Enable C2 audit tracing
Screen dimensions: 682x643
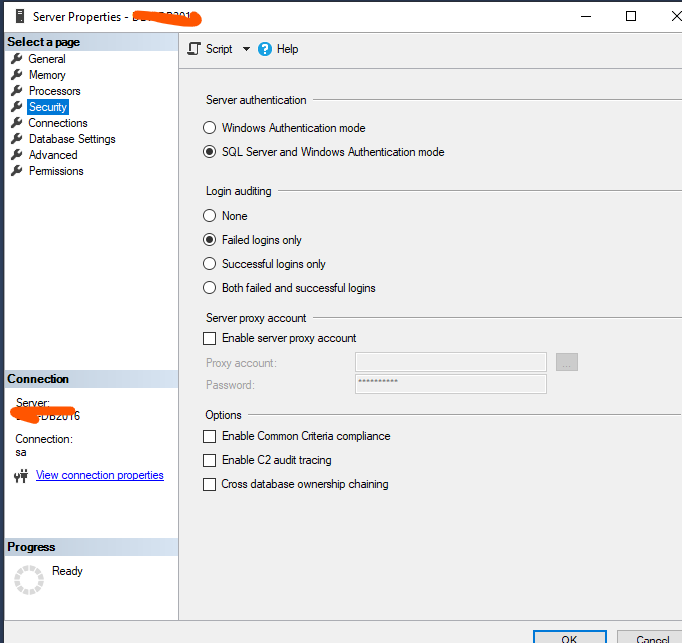click(210, 460)
